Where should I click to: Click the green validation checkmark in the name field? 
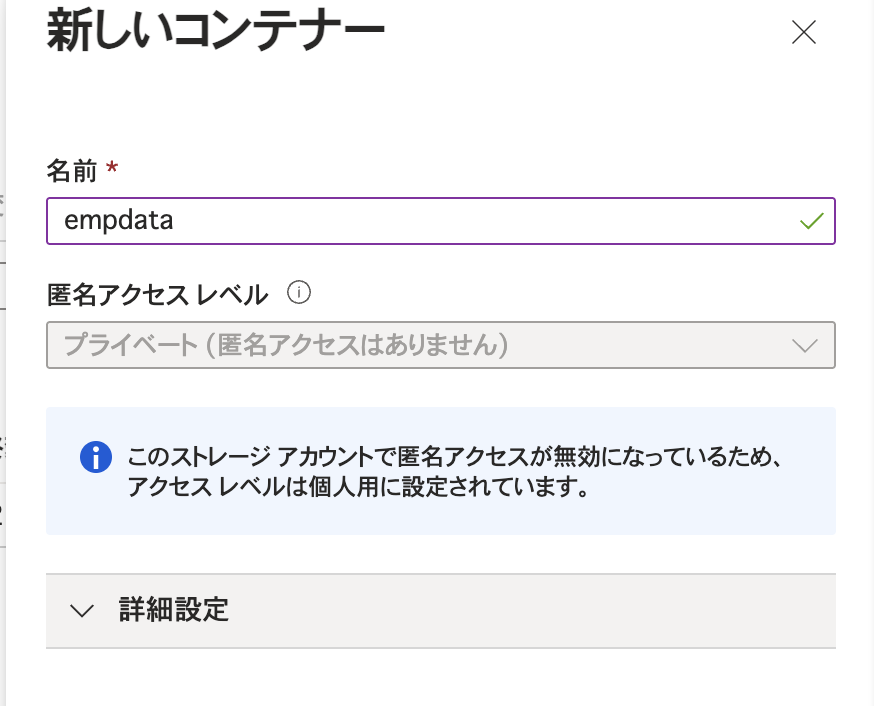click(812, 220)
